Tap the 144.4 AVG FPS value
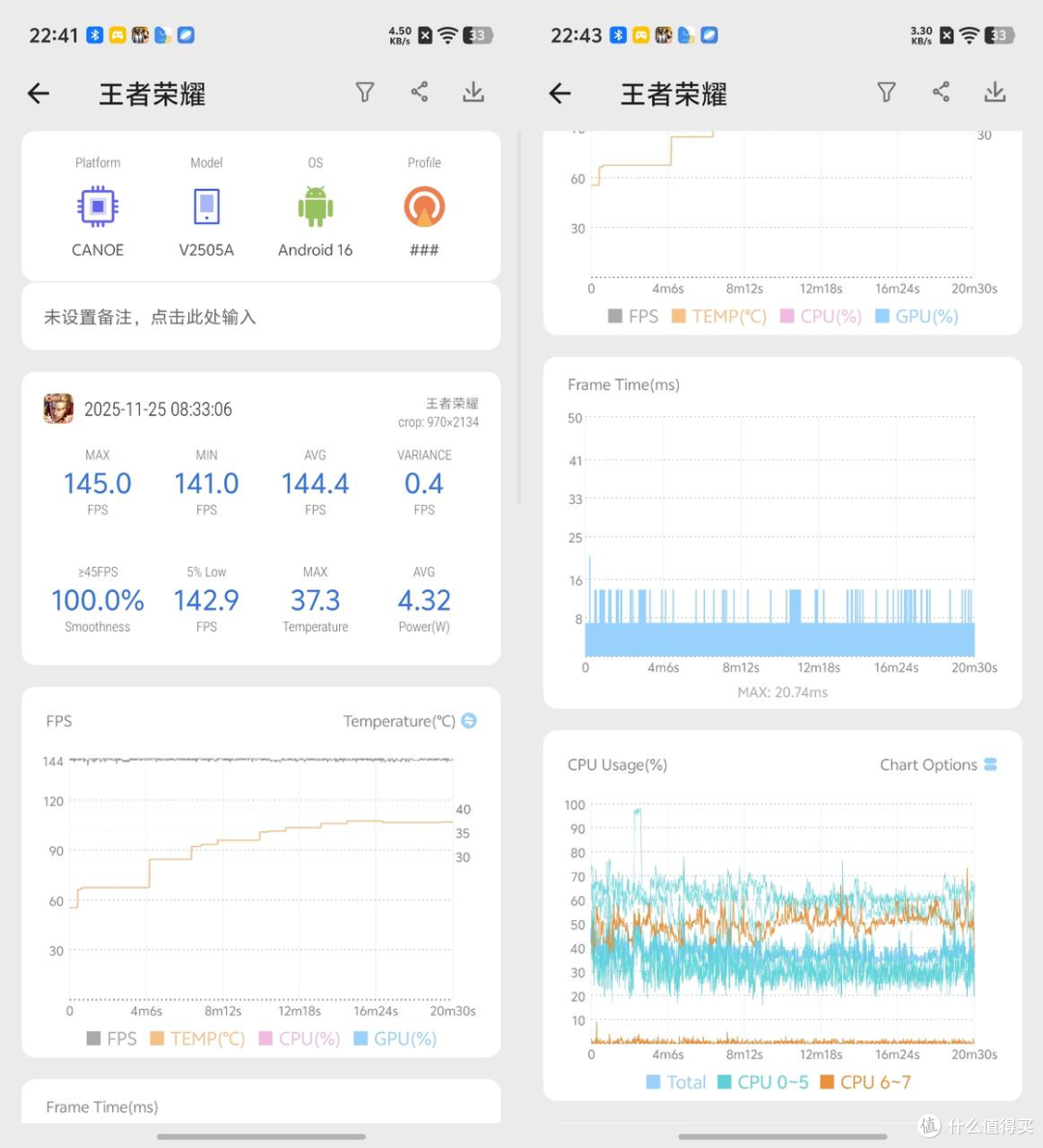The height and width of the screenshot is (1148, 1043). [316, 483]
